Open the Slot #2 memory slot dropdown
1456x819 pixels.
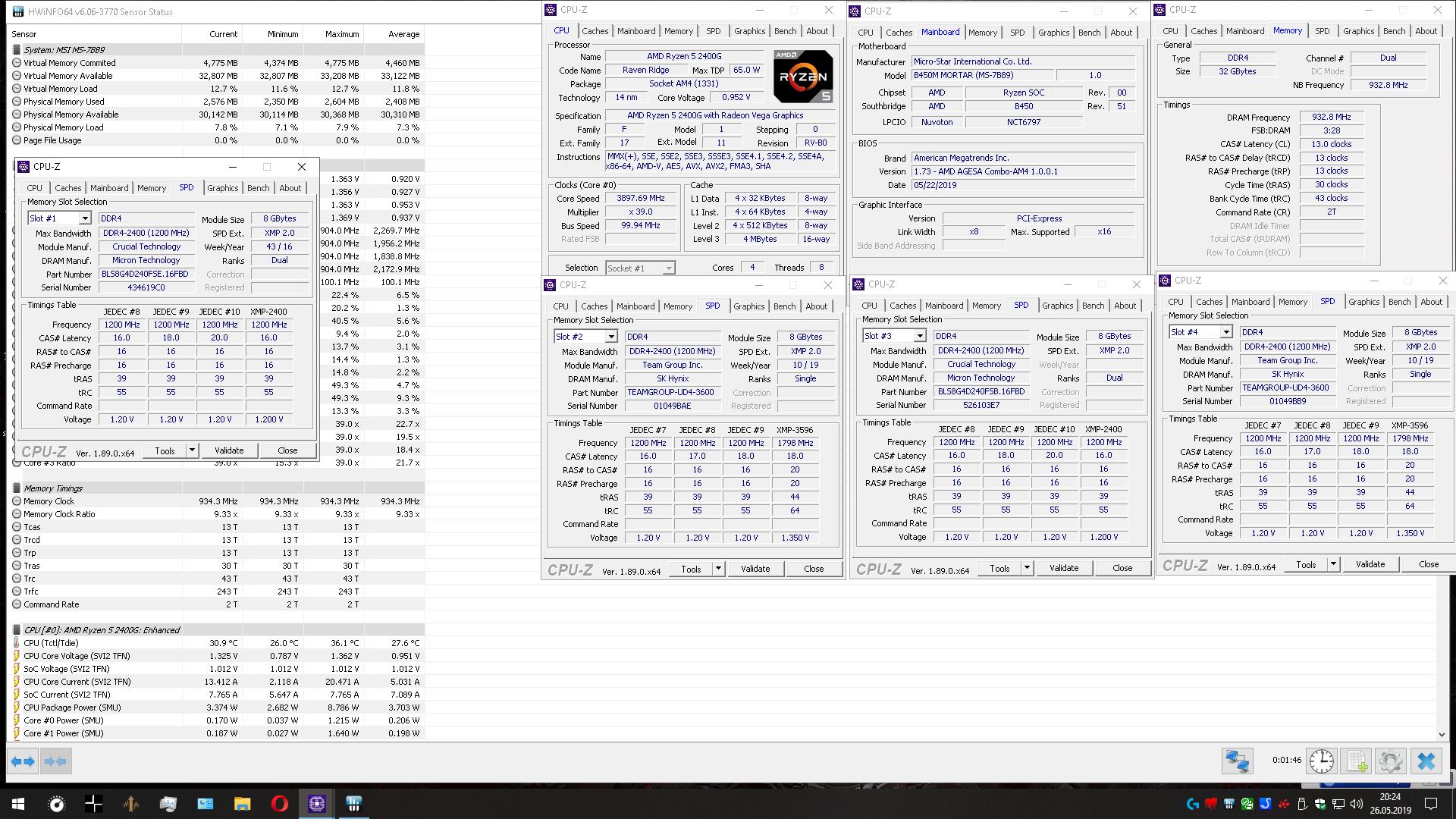[610, 337]
